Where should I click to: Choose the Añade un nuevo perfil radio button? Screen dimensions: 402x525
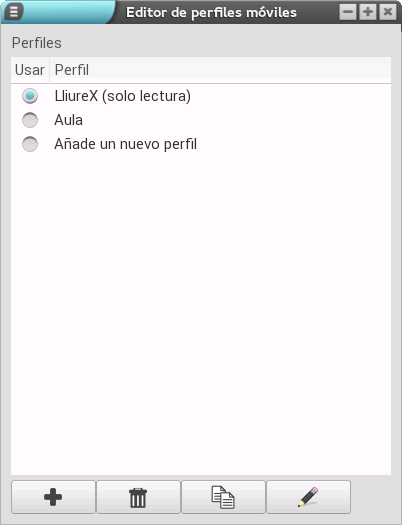point(30,144)
